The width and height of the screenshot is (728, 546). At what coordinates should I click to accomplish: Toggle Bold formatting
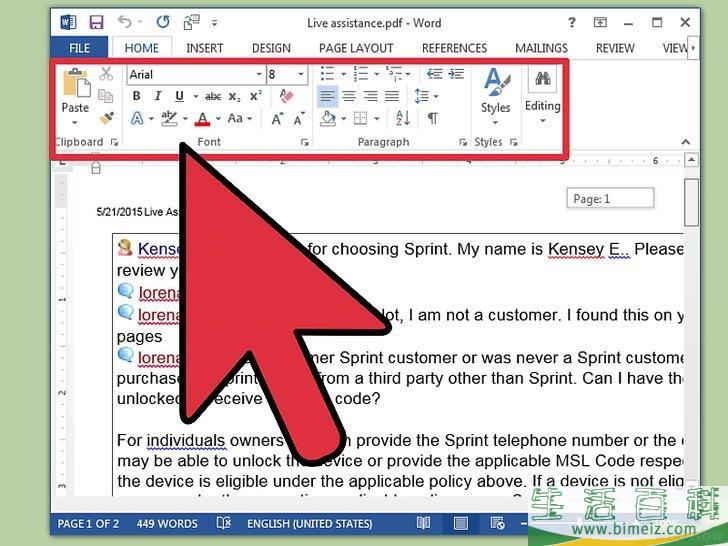136,96
